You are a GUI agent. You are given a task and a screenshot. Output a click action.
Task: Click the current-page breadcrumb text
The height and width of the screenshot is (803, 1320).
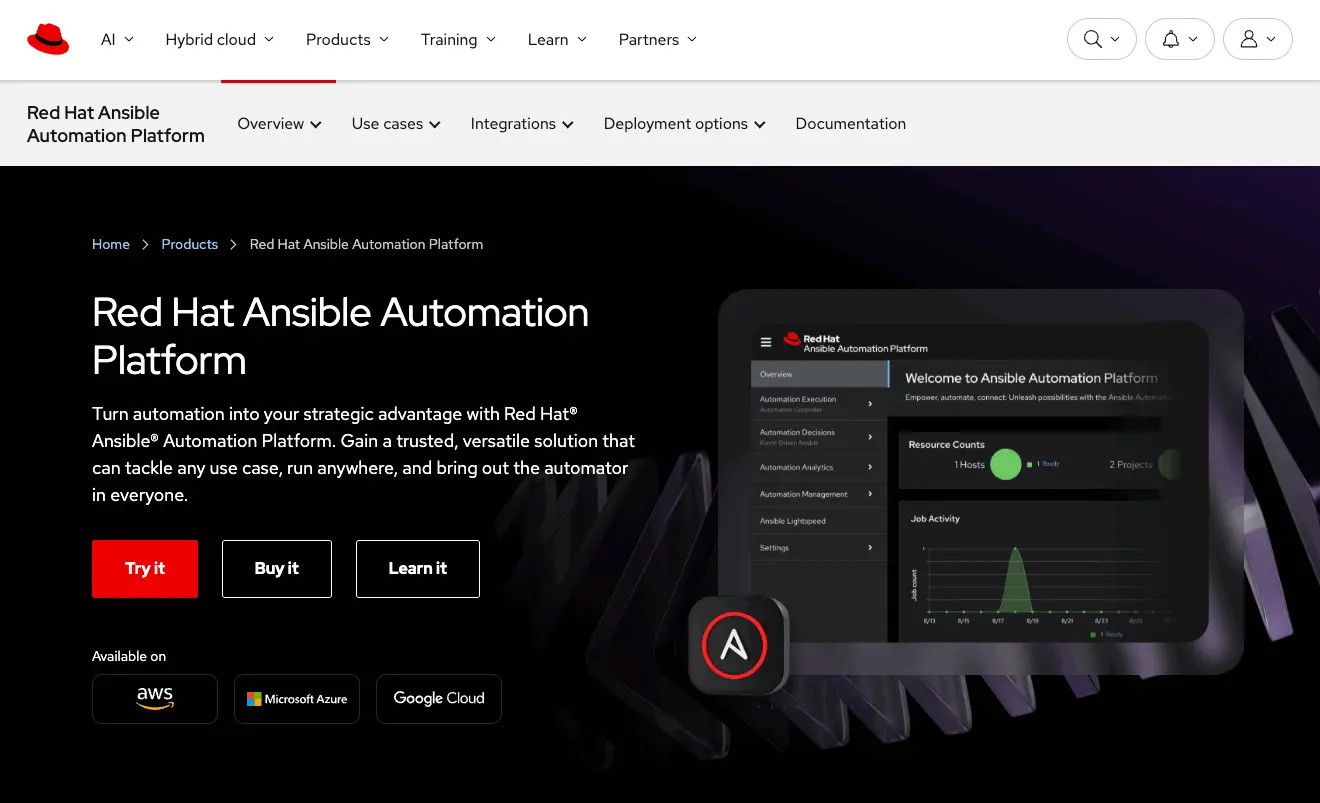(366, 244)
